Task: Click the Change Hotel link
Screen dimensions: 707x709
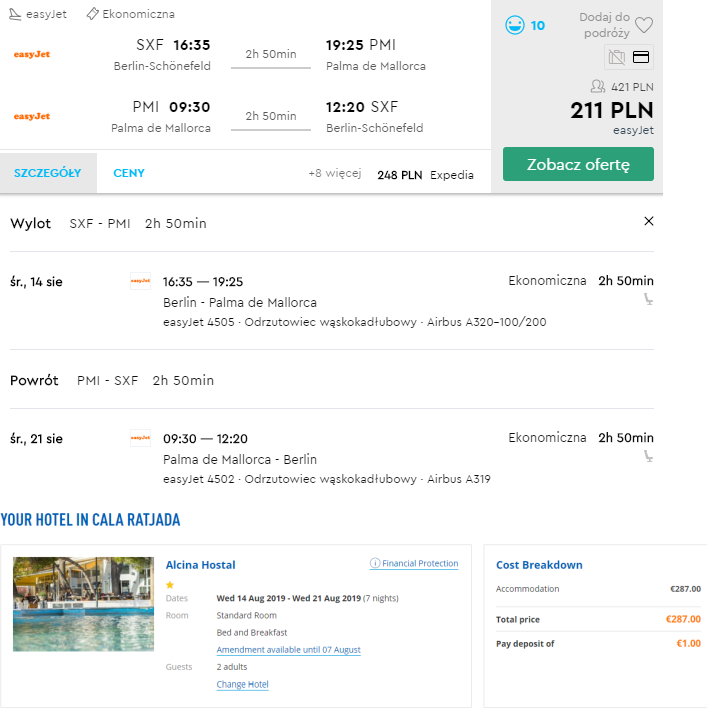Action: pyautogui.click(x=242, y=684)
